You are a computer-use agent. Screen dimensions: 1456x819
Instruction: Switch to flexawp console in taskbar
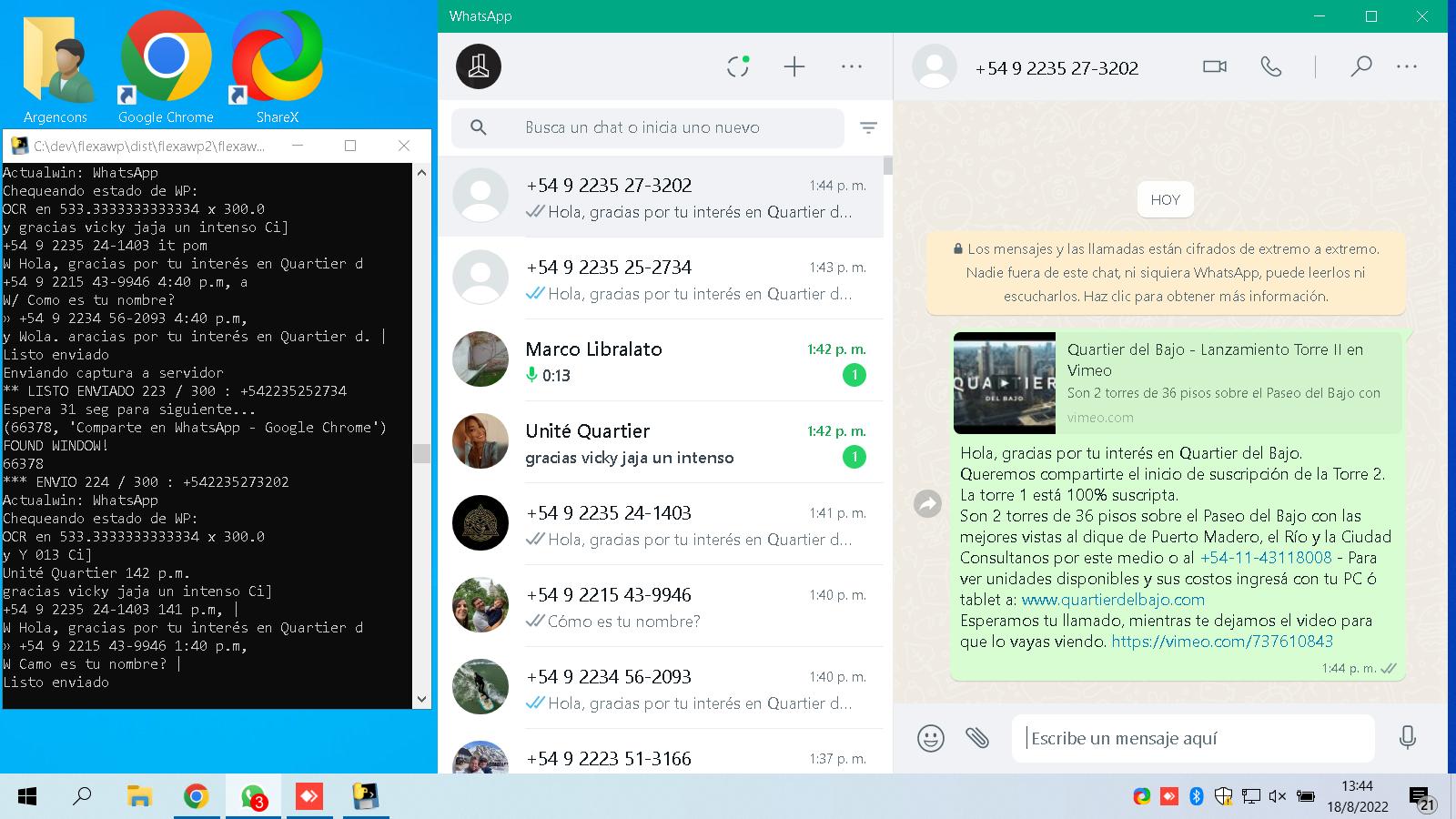pos(366,797)
